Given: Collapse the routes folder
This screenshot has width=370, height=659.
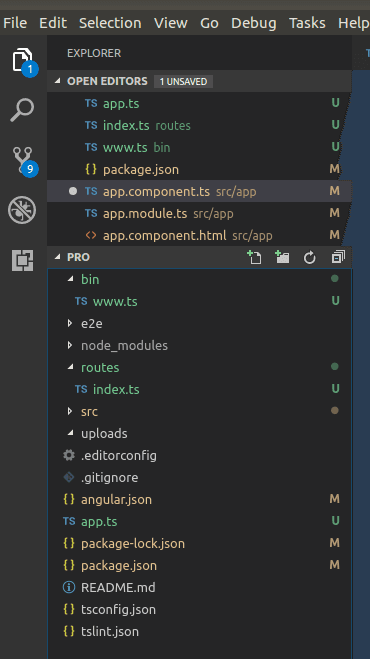Looking at the screenshot, I should (71, 367).
